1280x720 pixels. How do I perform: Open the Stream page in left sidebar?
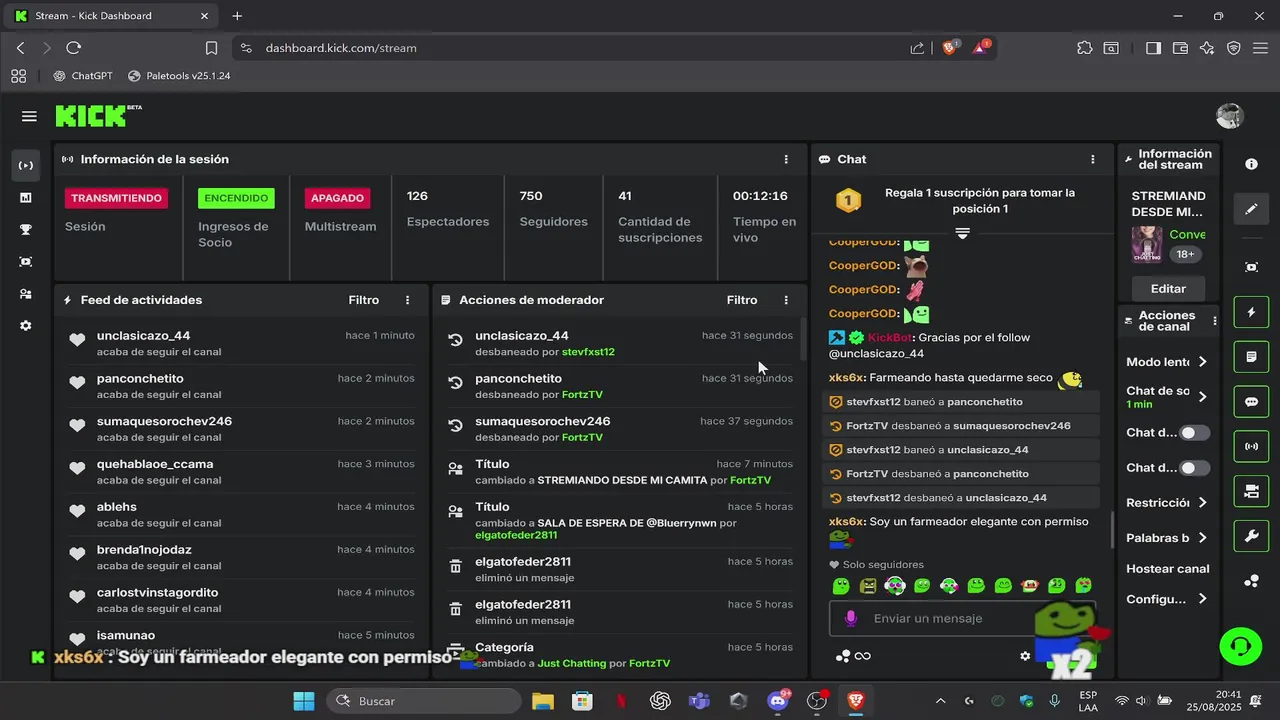26,165
